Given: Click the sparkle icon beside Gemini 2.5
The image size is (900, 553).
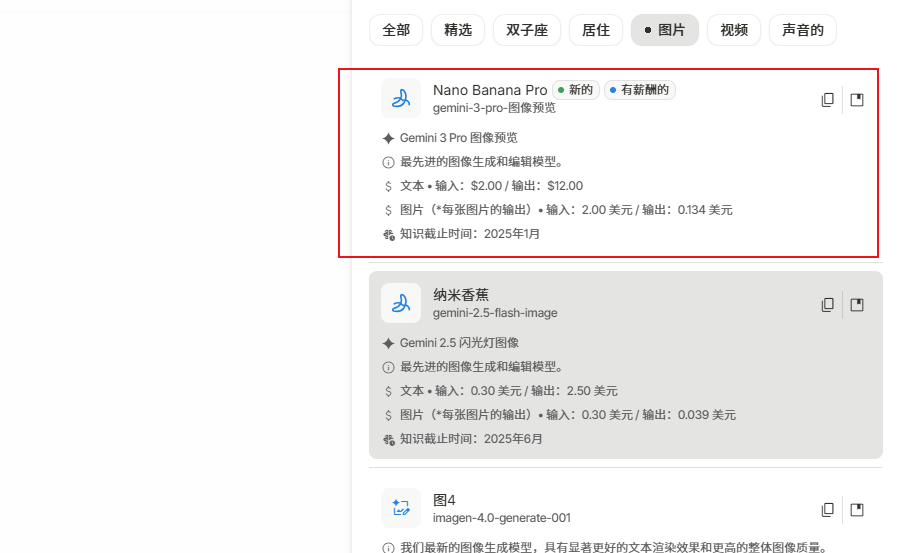Looking at the screenshot, I should [389, 343].
